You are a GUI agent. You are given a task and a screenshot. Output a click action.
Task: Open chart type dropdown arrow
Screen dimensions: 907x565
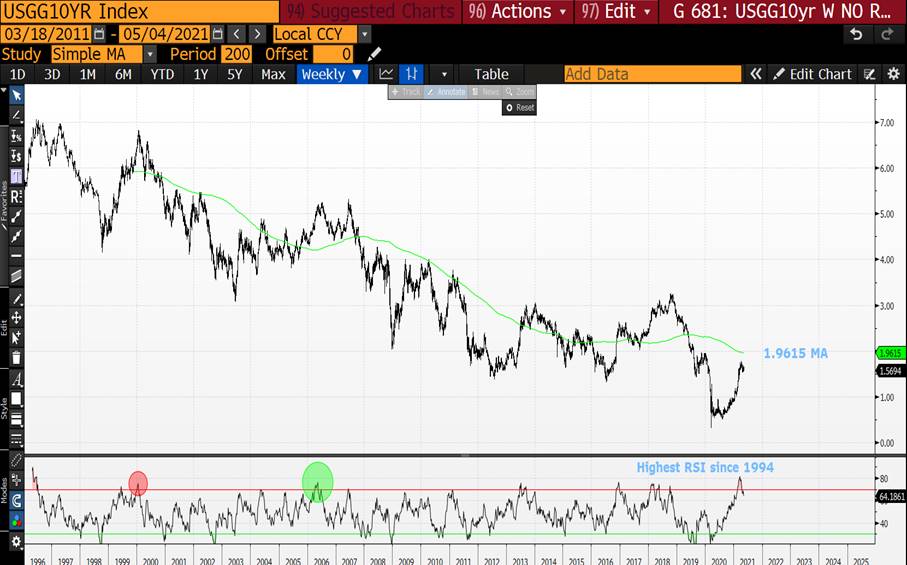[x=444, y=75]
